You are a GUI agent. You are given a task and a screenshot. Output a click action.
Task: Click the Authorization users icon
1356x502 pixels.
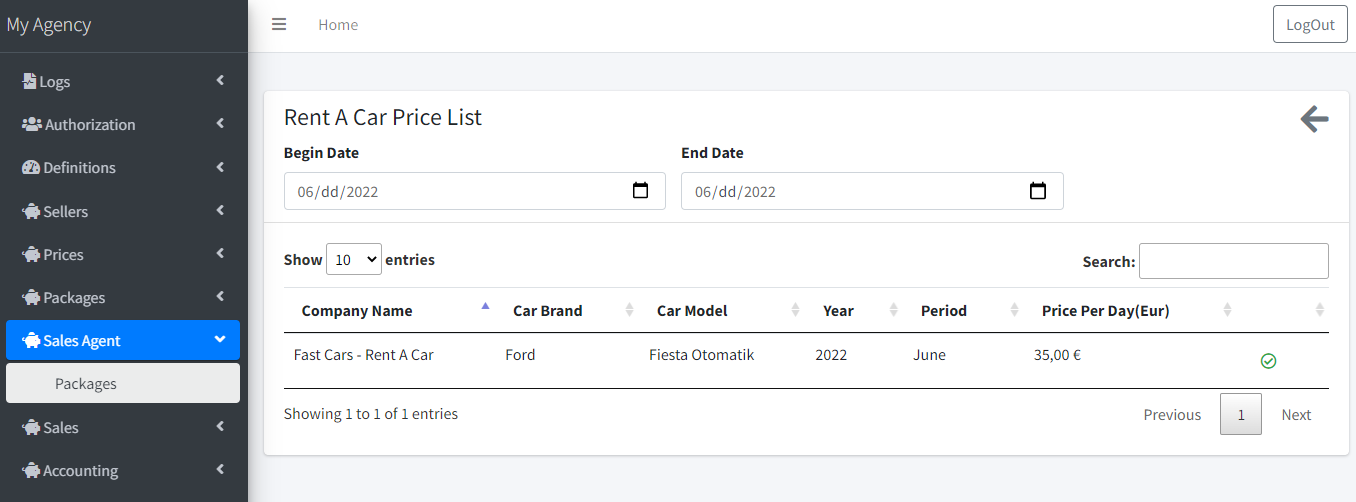tap(31, 125)
